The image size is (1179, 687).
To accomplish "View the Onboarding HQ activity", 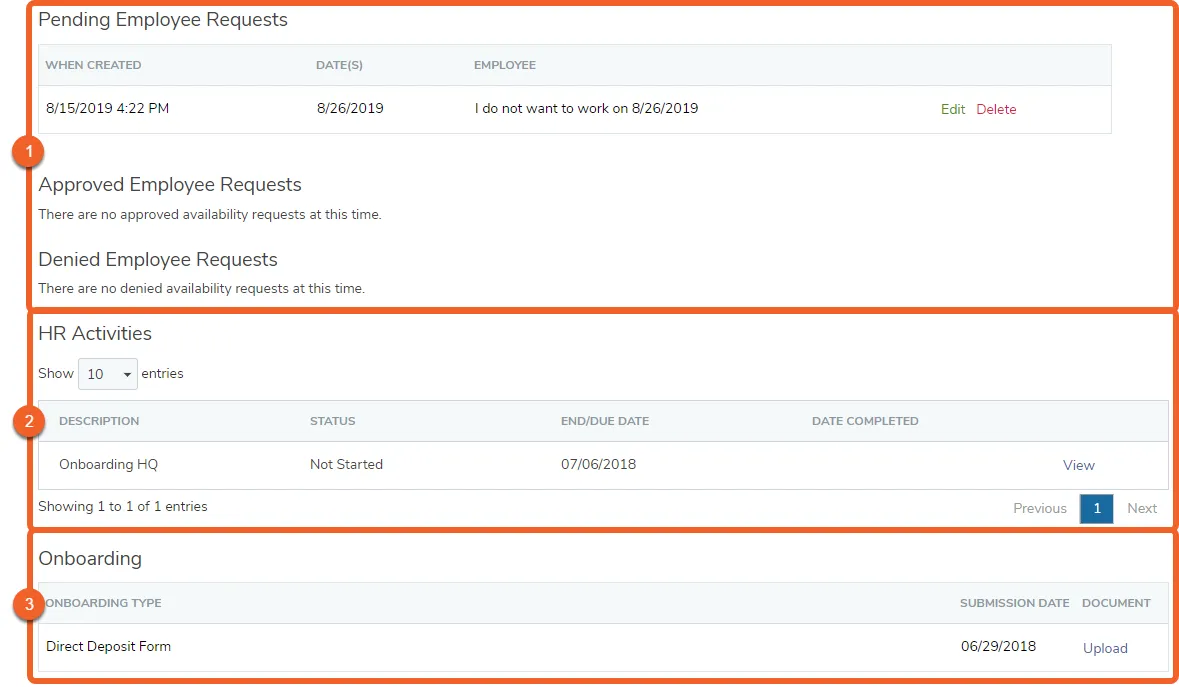I will (1078, 465).
